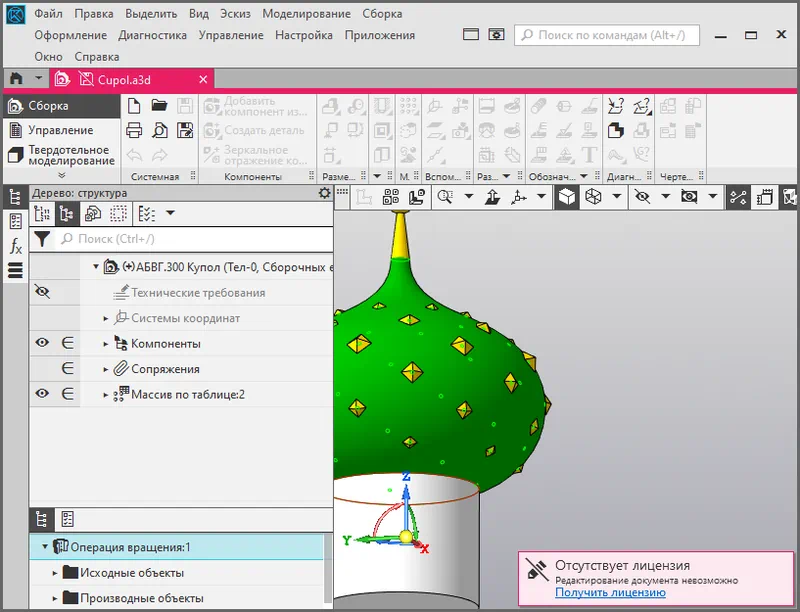The image size is (800, 612).
Task: Open the model tree sidebar icon
Action: point(15,197)
